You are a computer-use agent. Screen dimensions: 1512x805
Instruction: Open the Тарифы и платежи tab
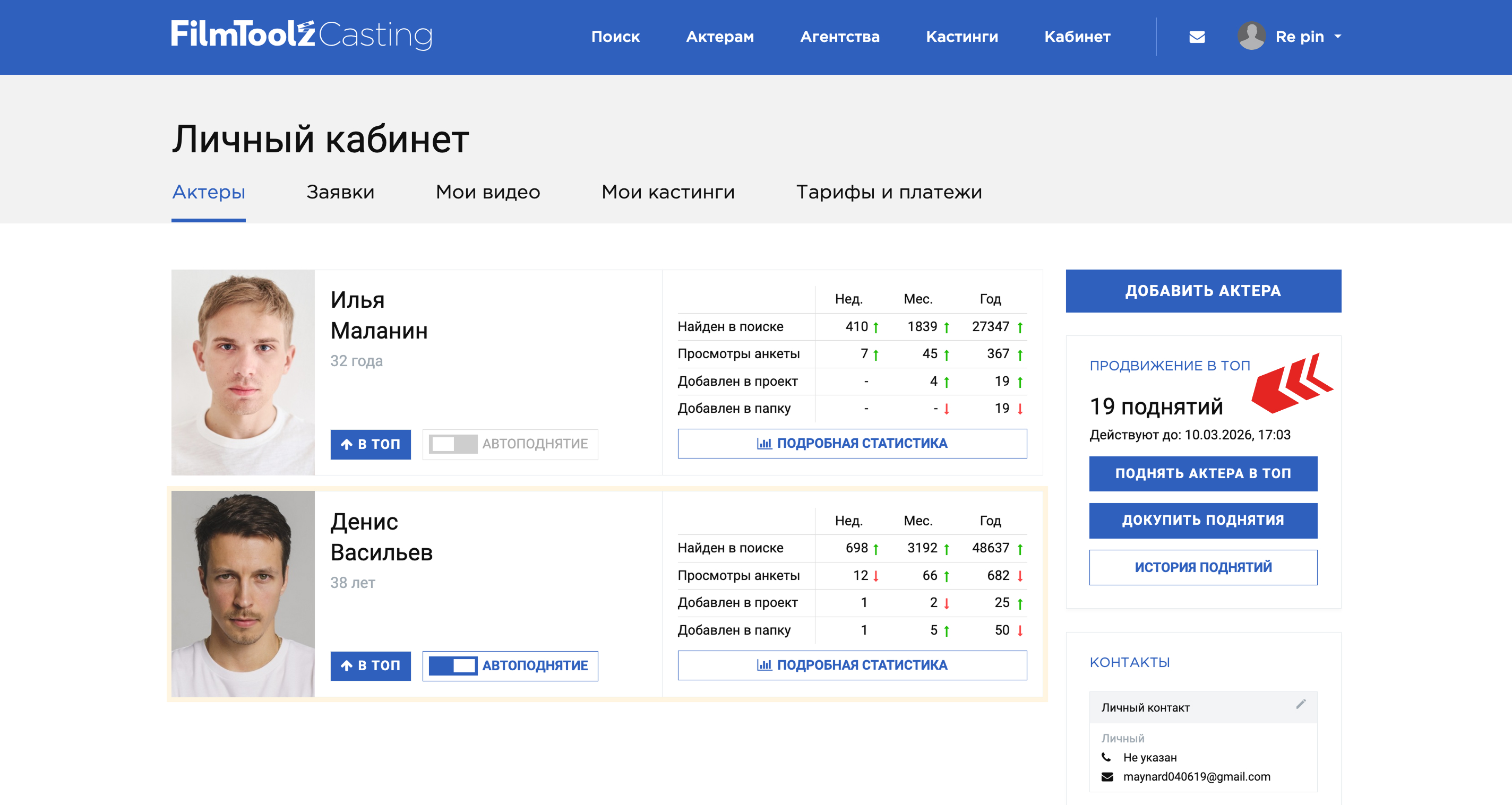[888, 192]
